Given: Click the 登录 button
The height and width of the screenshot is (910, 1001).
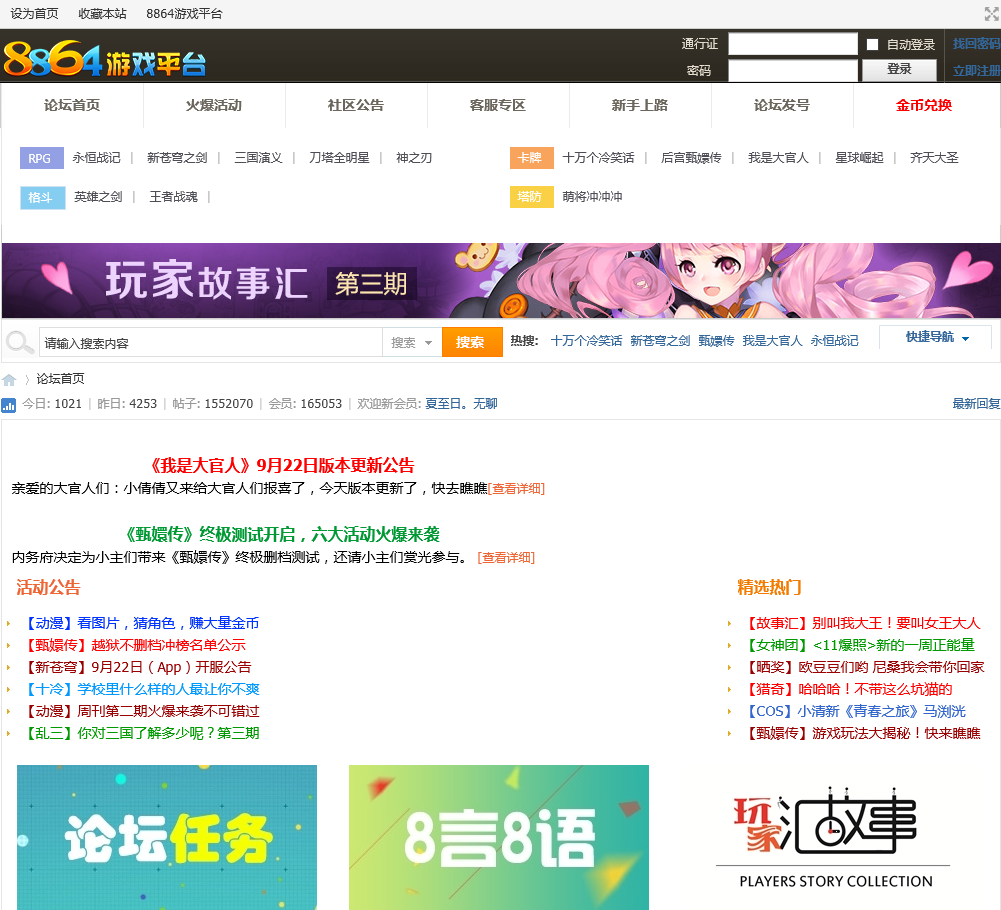Looking at the screenshot, I should [899, 70].
